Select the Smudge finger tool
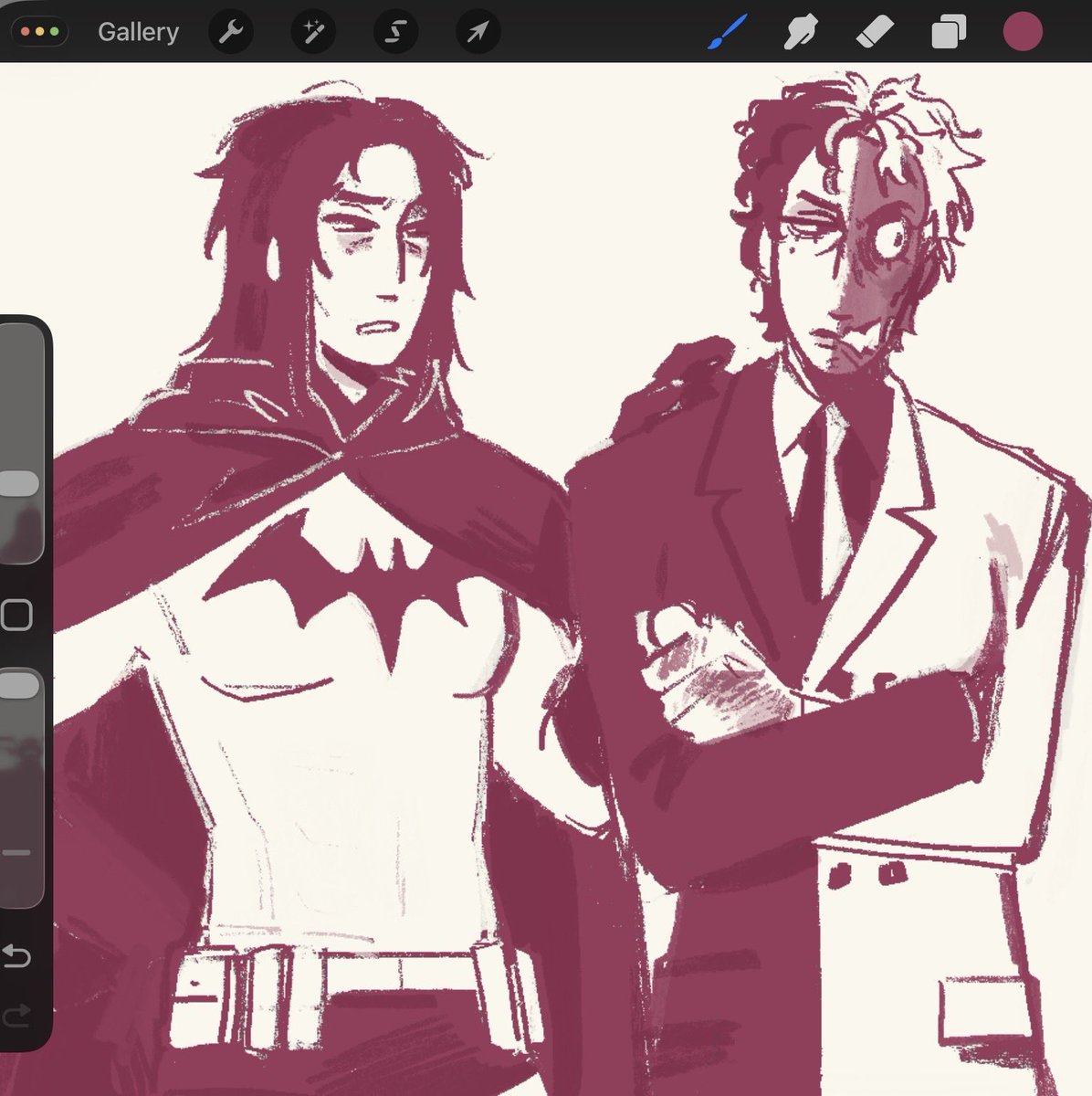Image resolution: width=1092 pixels, height=1096 pixels. (x=801, y=33)
